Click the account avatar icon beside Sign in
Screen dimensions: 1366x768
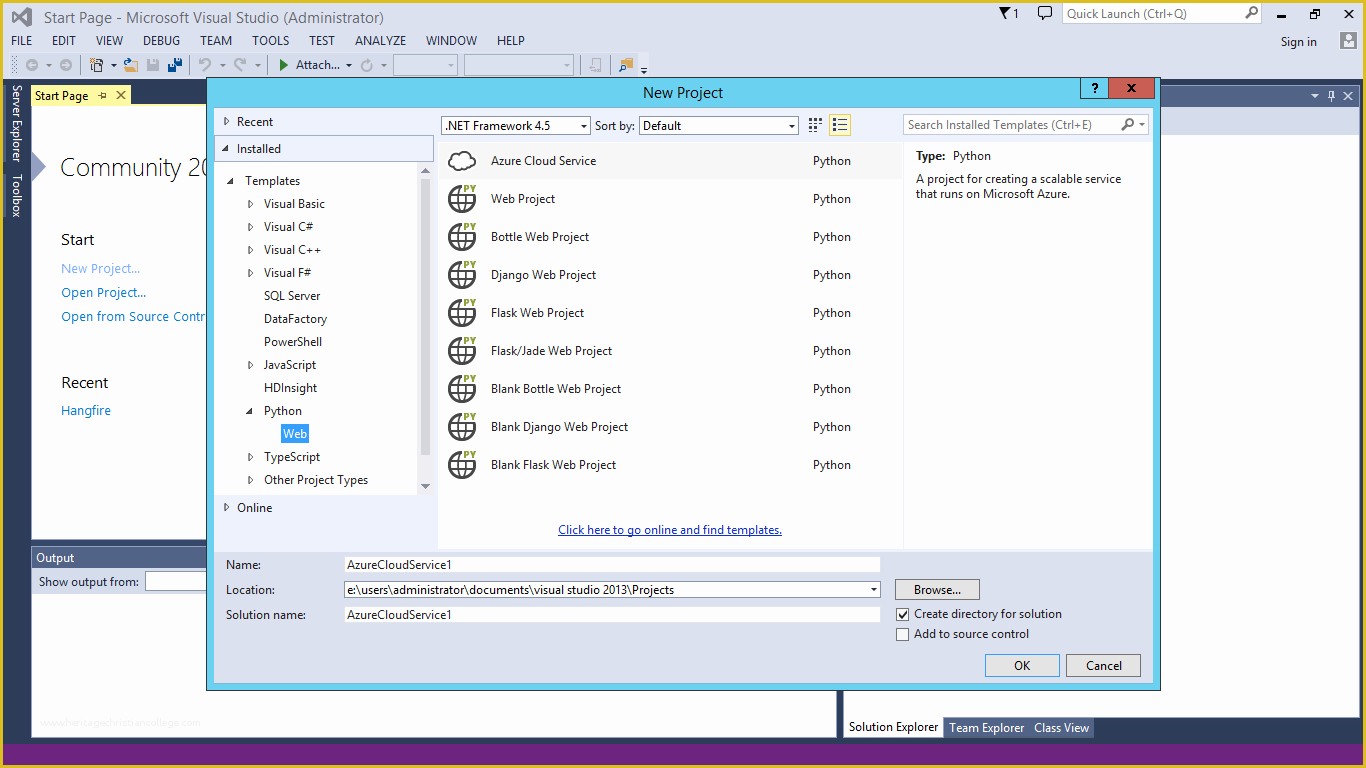click(x=1349, y=41)
